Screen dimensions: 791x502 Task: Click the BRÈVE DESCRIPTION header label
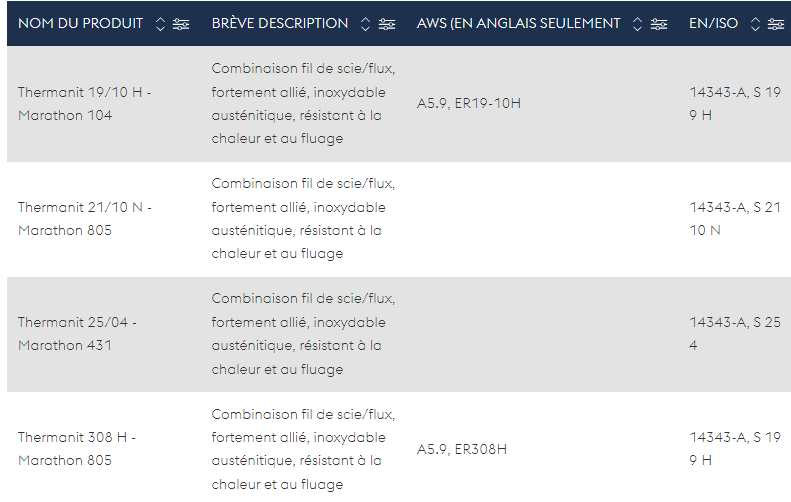point(279,23)
